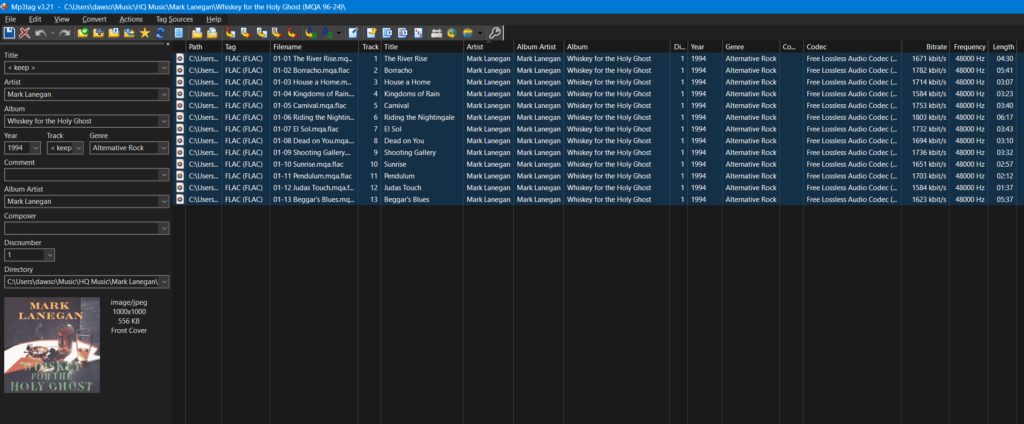Open Tag - Filename converter icon
1024x424 pixels.
pos(231,33)
